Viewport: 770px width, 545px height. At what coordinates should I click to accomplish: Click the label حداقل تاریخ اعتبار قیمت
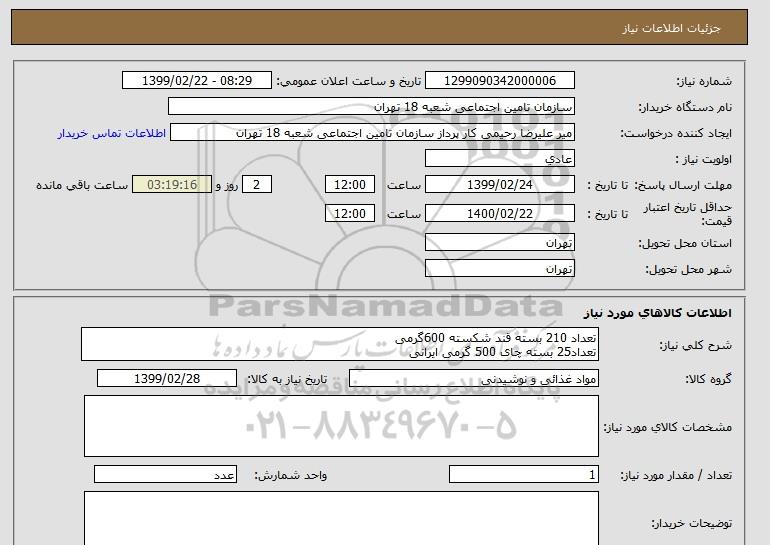[x=688, y=214]
